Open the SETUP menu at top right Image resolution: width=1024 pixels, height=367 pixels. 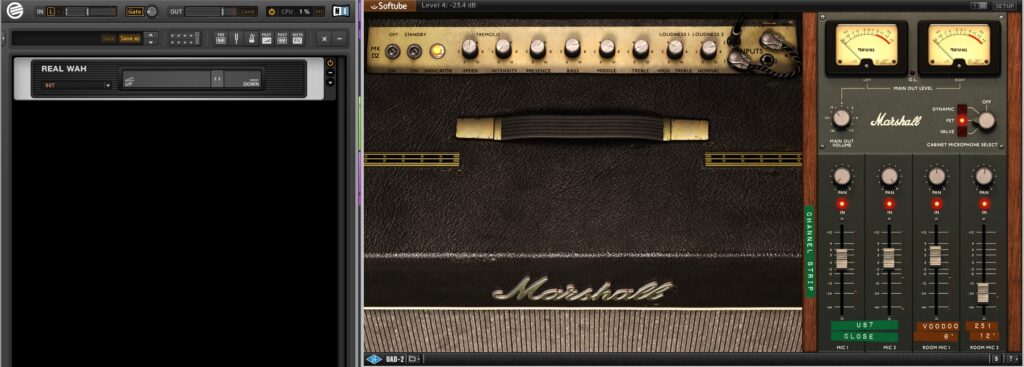tap(1004, 6)
